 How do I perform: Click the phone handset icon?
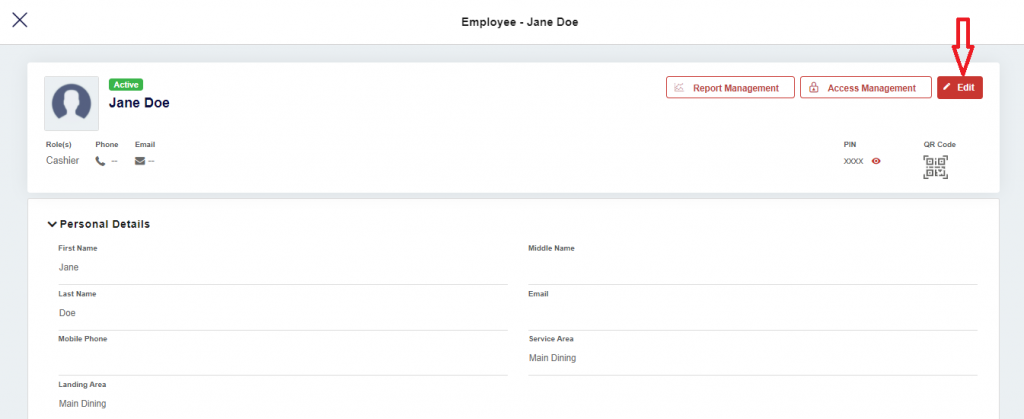click(x=101, y=161)
